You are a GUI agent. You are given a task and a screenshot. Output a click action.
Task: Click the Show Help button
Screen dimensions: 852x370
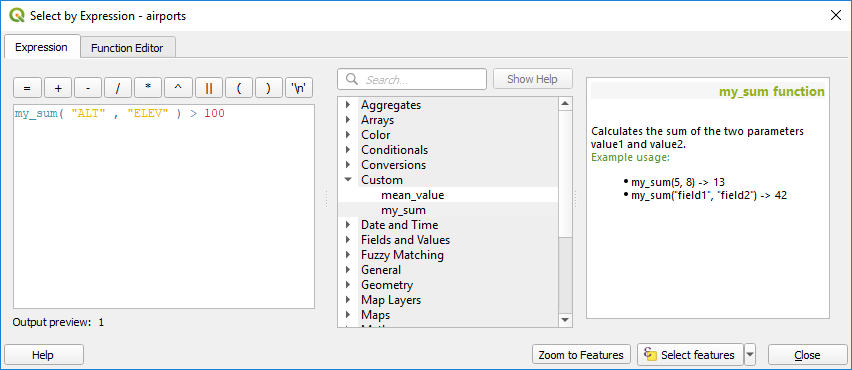coord(532,79)
